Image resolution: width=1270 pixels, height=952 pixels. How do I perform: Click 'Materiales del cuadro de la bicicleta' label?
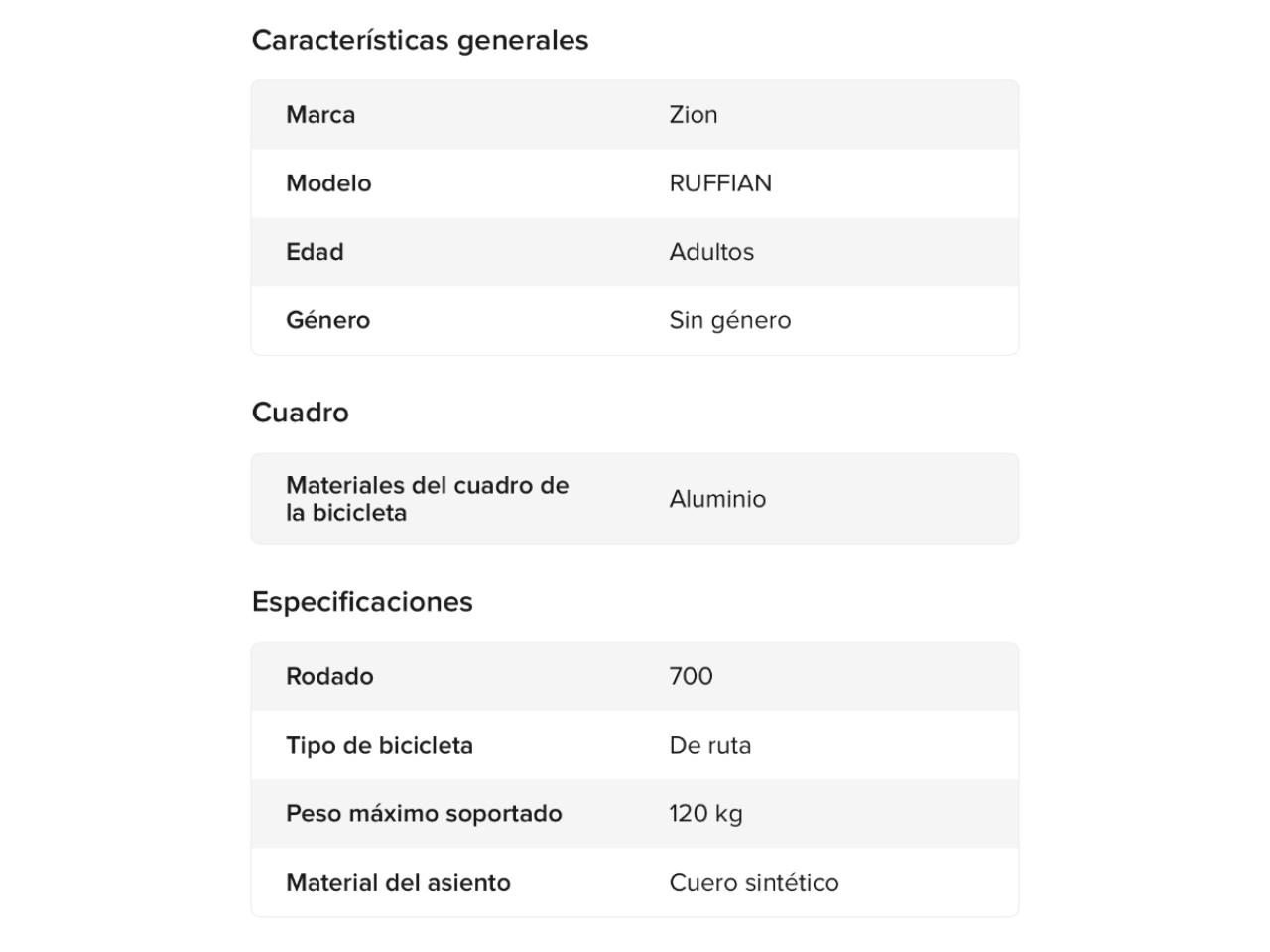(x=427, y=499)
